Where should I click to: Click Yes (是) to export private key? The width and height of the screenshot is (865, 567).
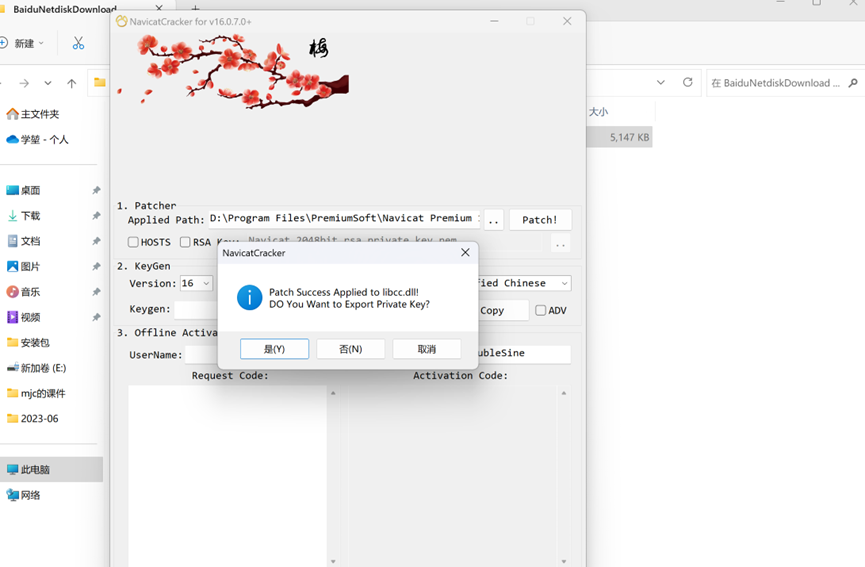[274, 349]
